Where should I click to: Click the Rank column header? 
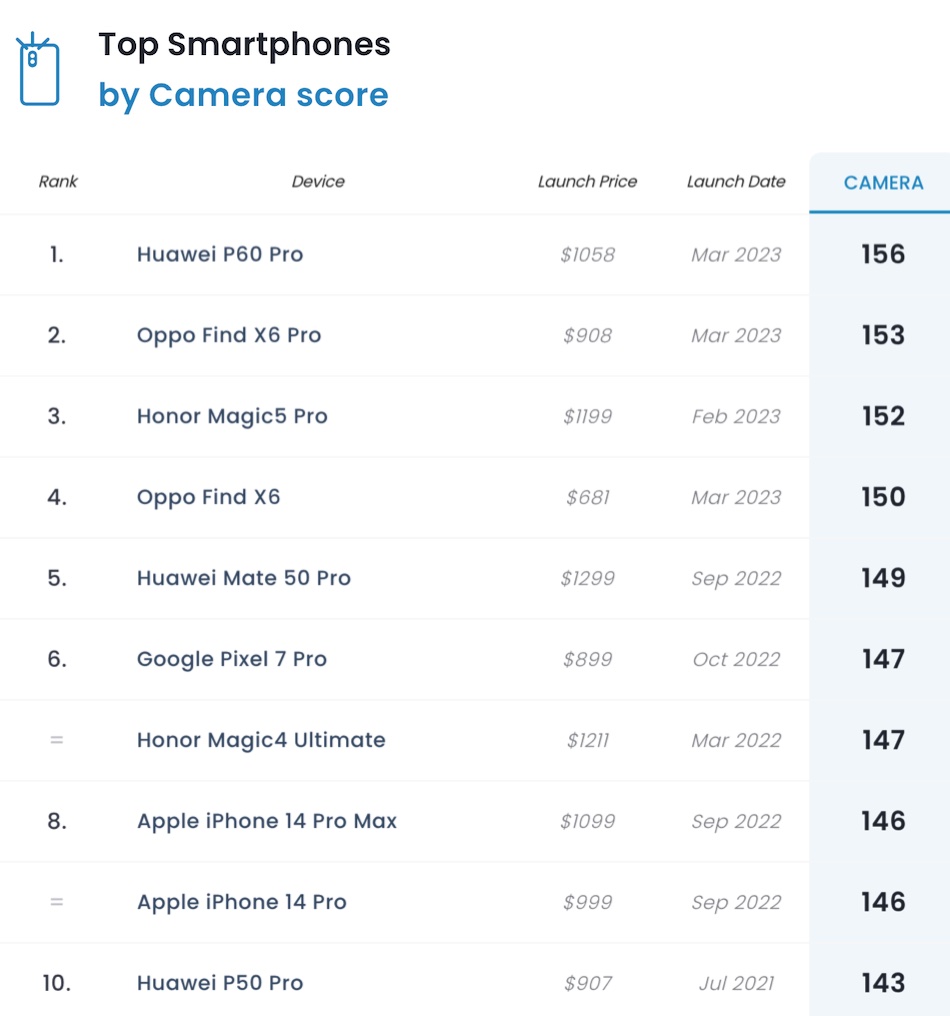click(x=58, y=182)
